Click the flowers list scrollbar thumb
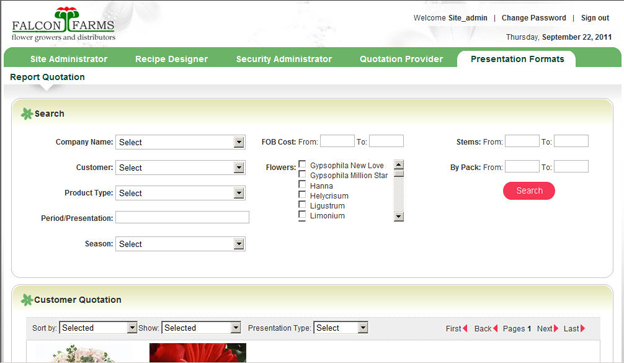The height and width of the screenshot is (363, 624). click(x=399, y=174)
